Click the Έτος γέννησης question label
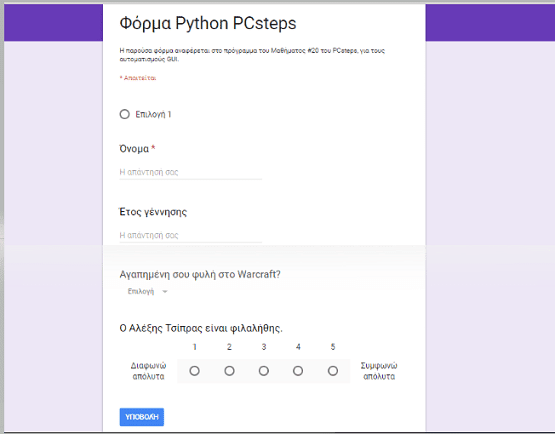Image resolution: width=555 pixels, height=434 pixels. [x=153, y=212]
